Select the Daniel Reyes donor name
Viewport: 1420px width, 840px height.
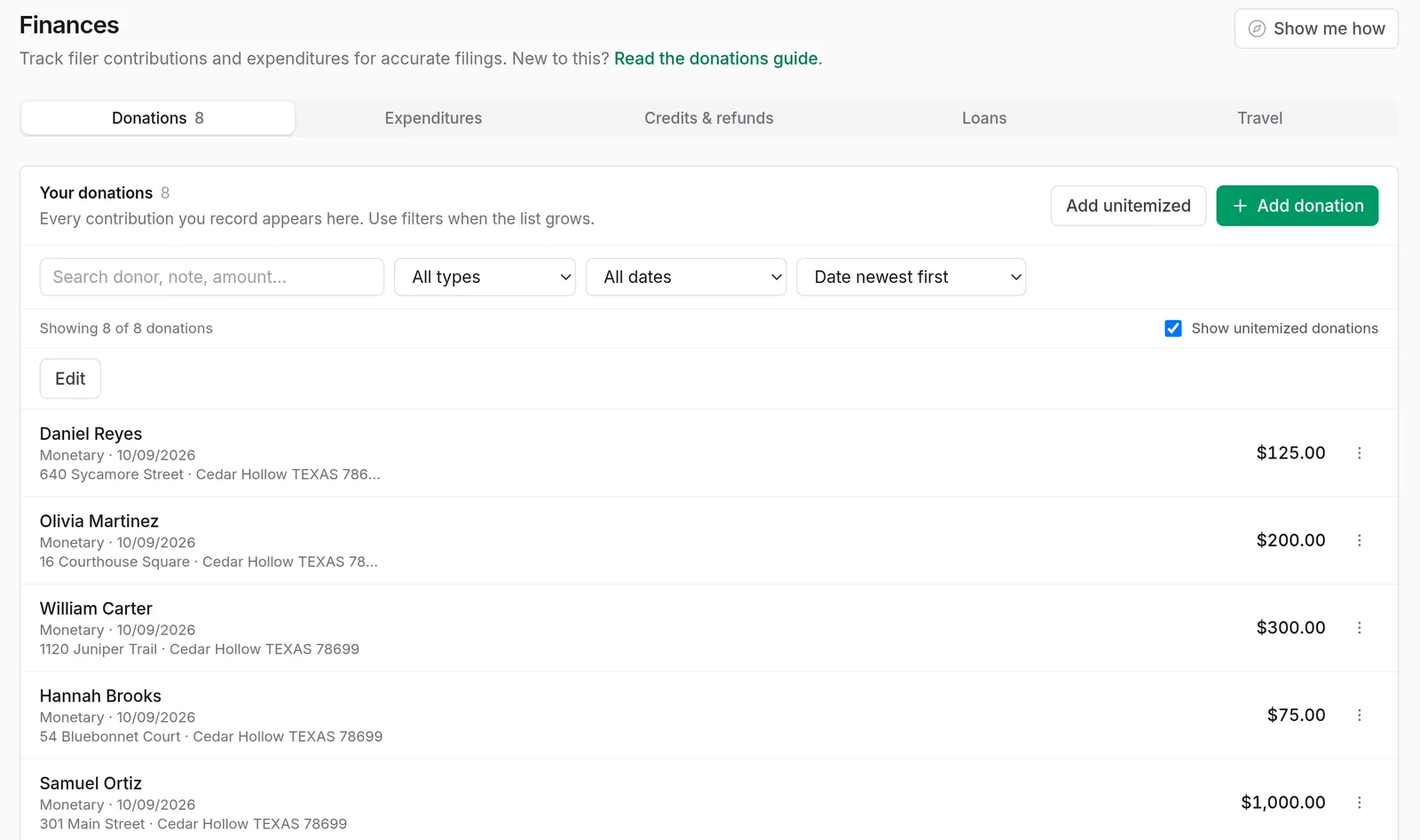(x=91, y=434)
